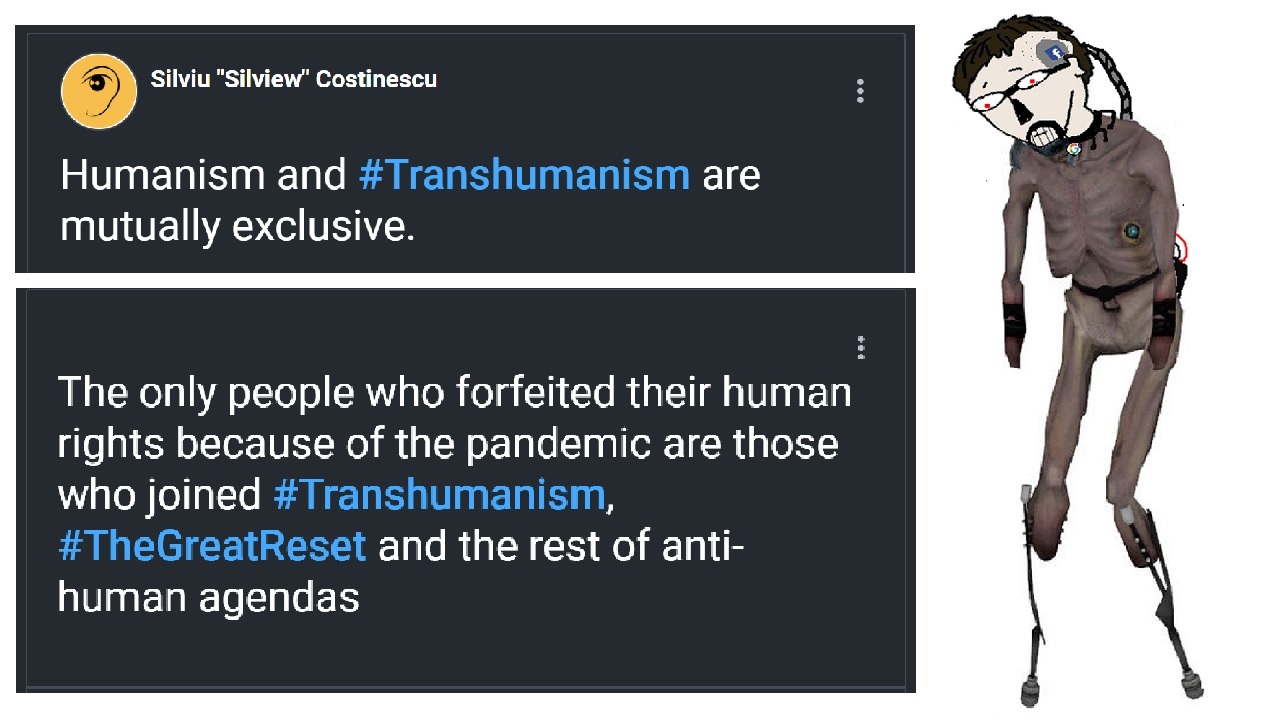Select the "mutually exclusive." text line
1280x720 pixels.
click(237, 227)
